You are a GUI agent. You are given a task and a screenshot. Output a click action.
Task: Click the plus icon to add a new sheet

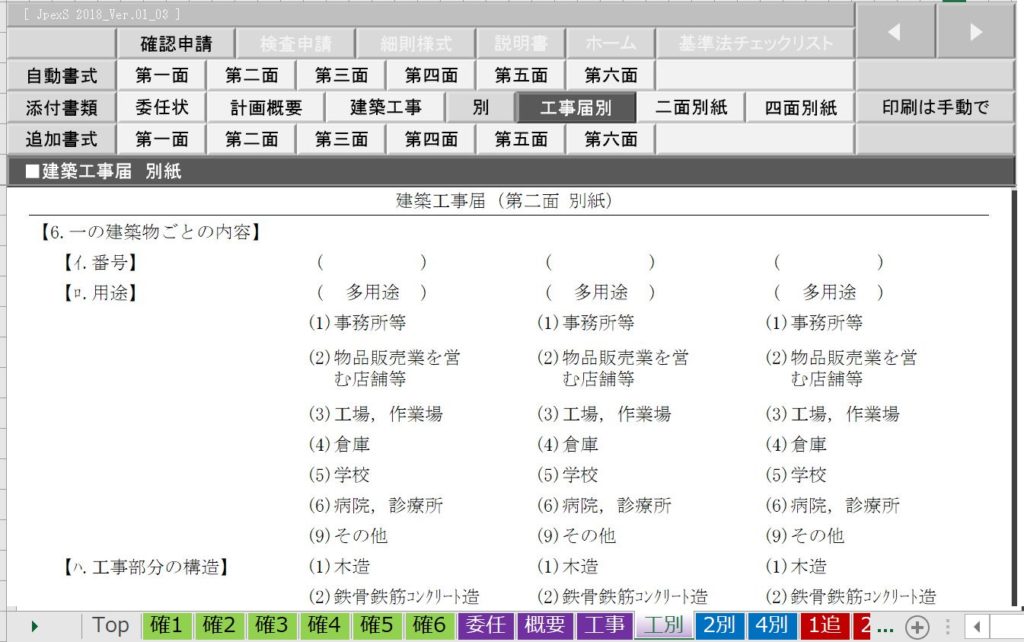pyautogui.click(x=917, y=625)
